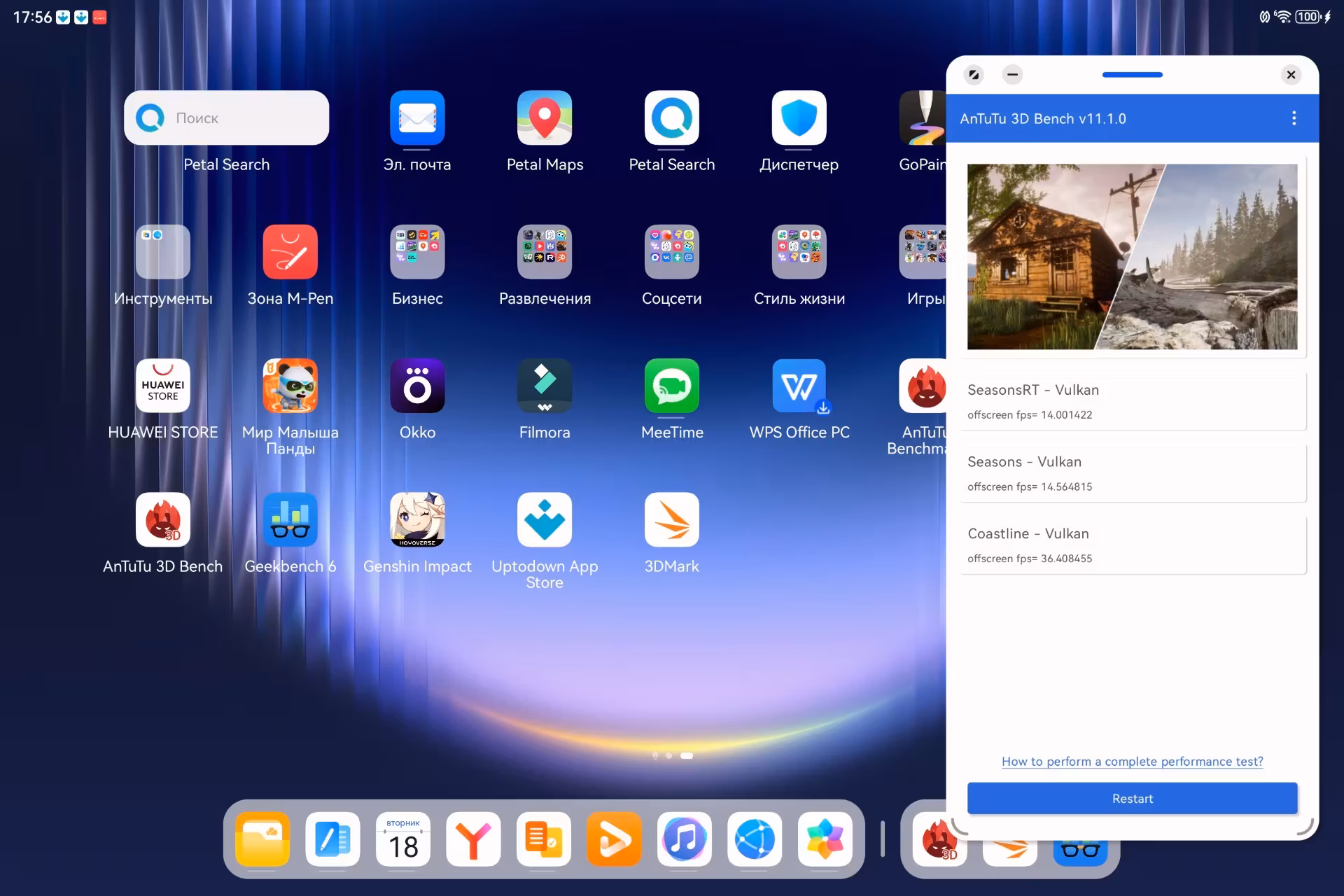Open MeeTime app

point(672,386)
